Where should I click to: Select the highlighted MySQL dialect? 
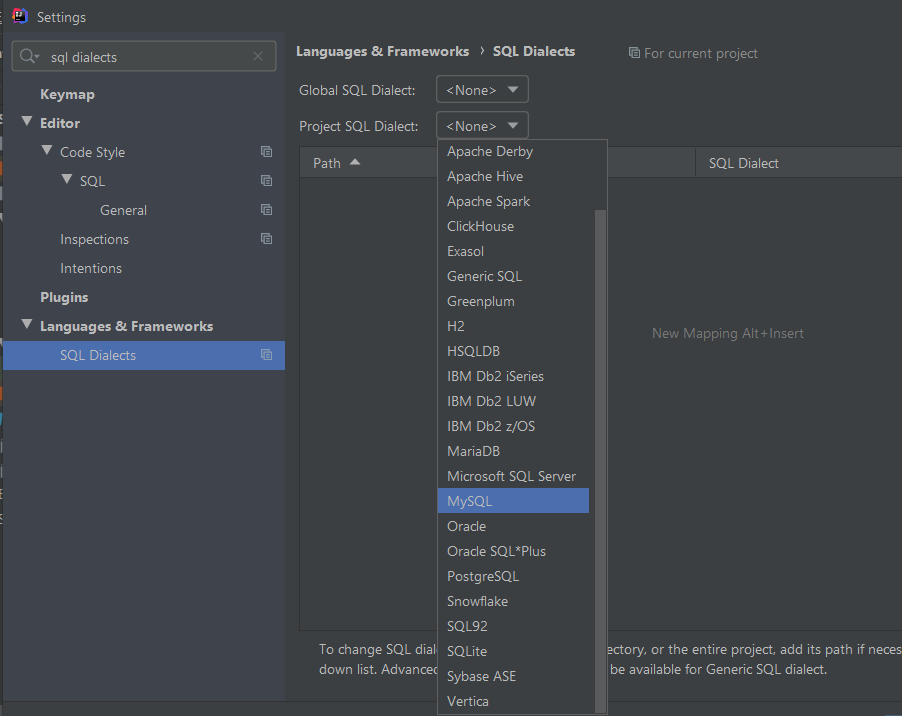(513, 501)
